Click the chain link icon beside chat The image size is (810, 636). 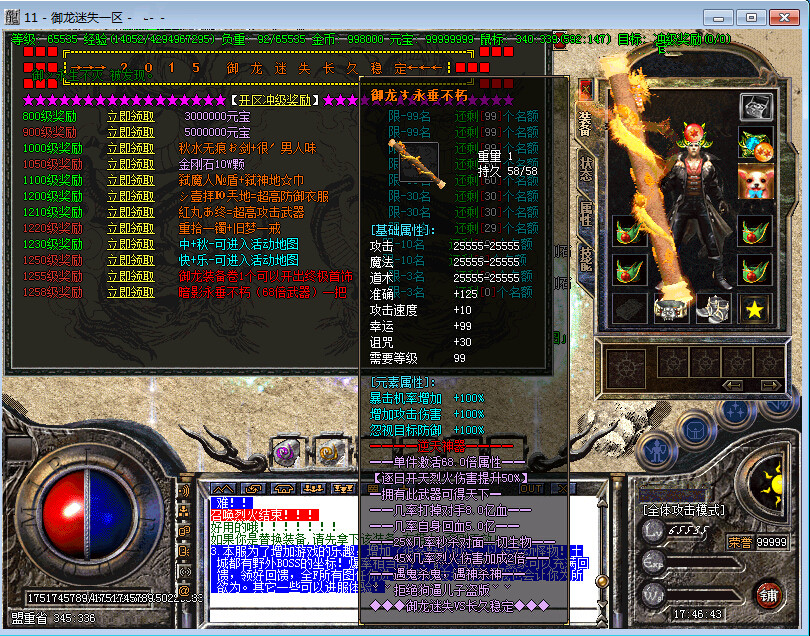183,531
